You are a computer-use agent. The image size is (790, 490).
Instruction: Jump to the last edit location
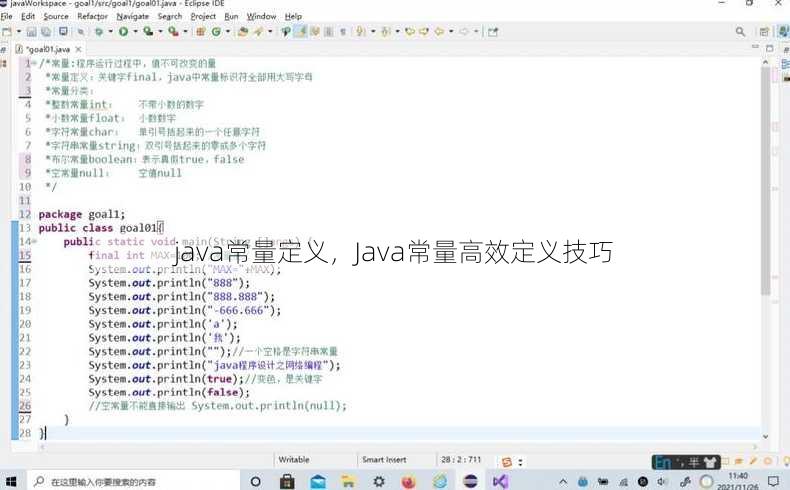click(x=410, y=32)
